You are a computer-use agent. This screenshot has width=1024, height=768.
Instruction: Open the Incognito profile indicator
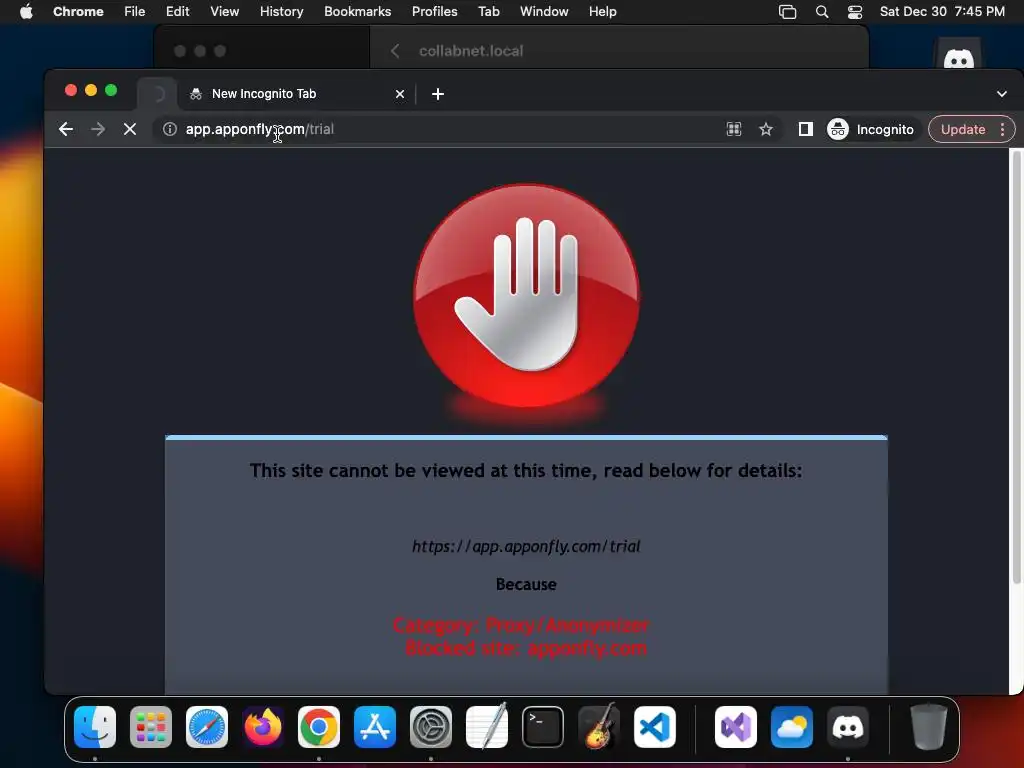point(871,129)
